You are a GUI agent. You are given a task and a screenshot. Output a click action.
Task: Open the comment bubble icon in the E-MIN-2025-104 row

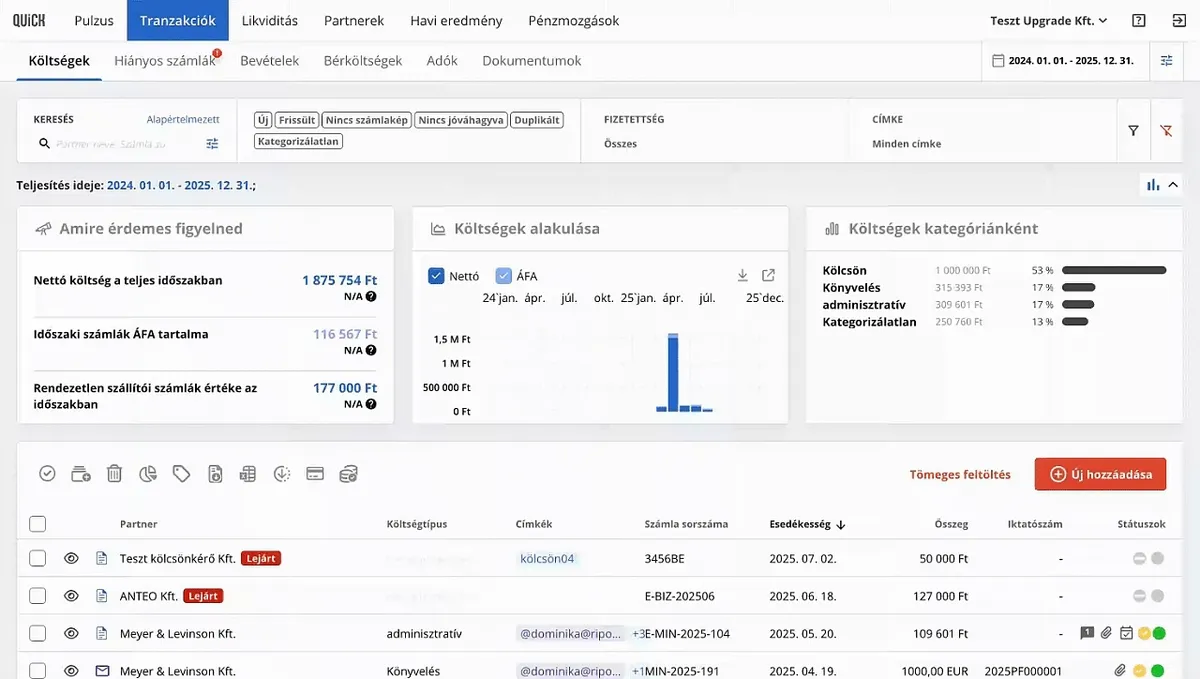click(1087, 633)
